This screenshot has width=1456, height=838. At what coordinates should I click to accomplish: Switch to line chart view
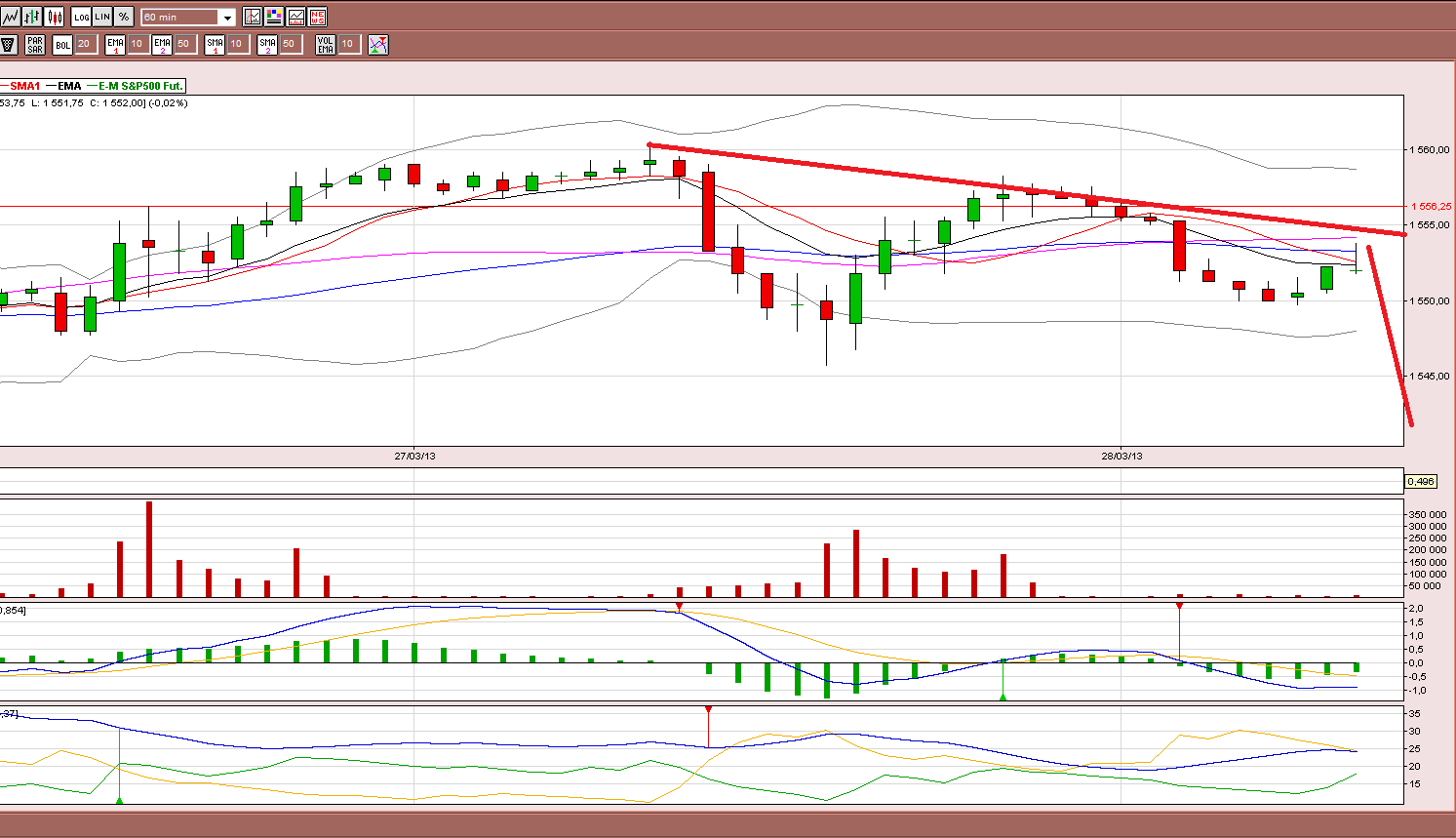(10, 17)
